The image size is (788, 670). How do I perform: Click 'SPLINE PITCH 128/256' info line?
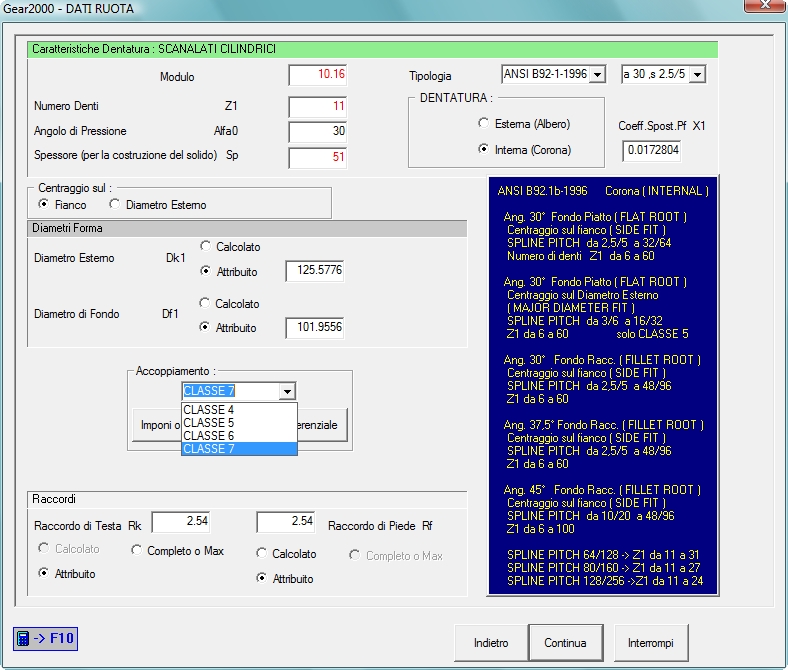[605, 581]
